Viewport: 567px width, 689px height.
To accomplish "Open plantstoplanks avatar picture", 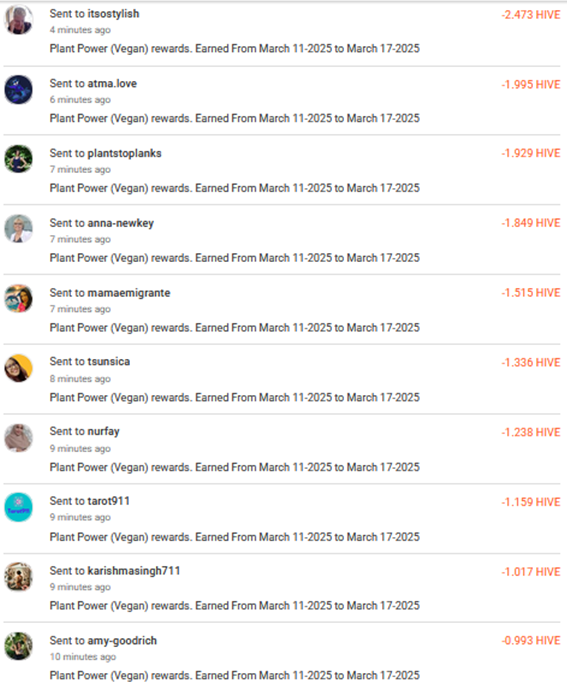I will click(x=18, y=159).
